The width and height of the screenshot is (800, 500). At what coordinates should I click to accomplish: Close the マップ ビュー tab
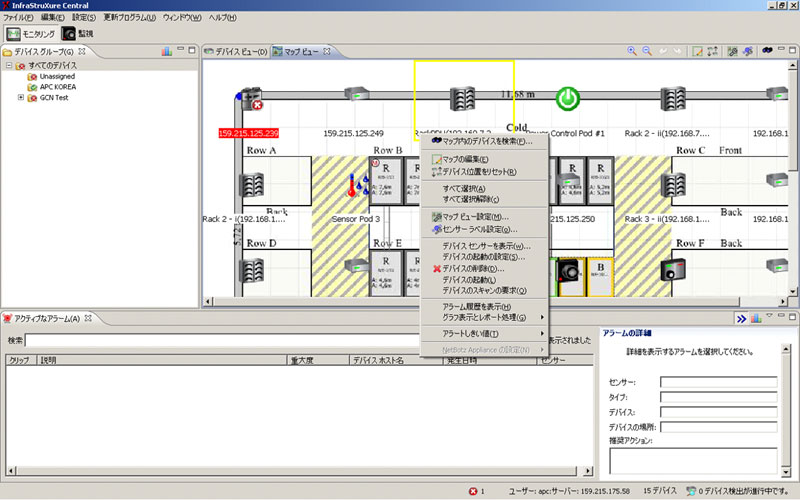click(x=327, y=51)
